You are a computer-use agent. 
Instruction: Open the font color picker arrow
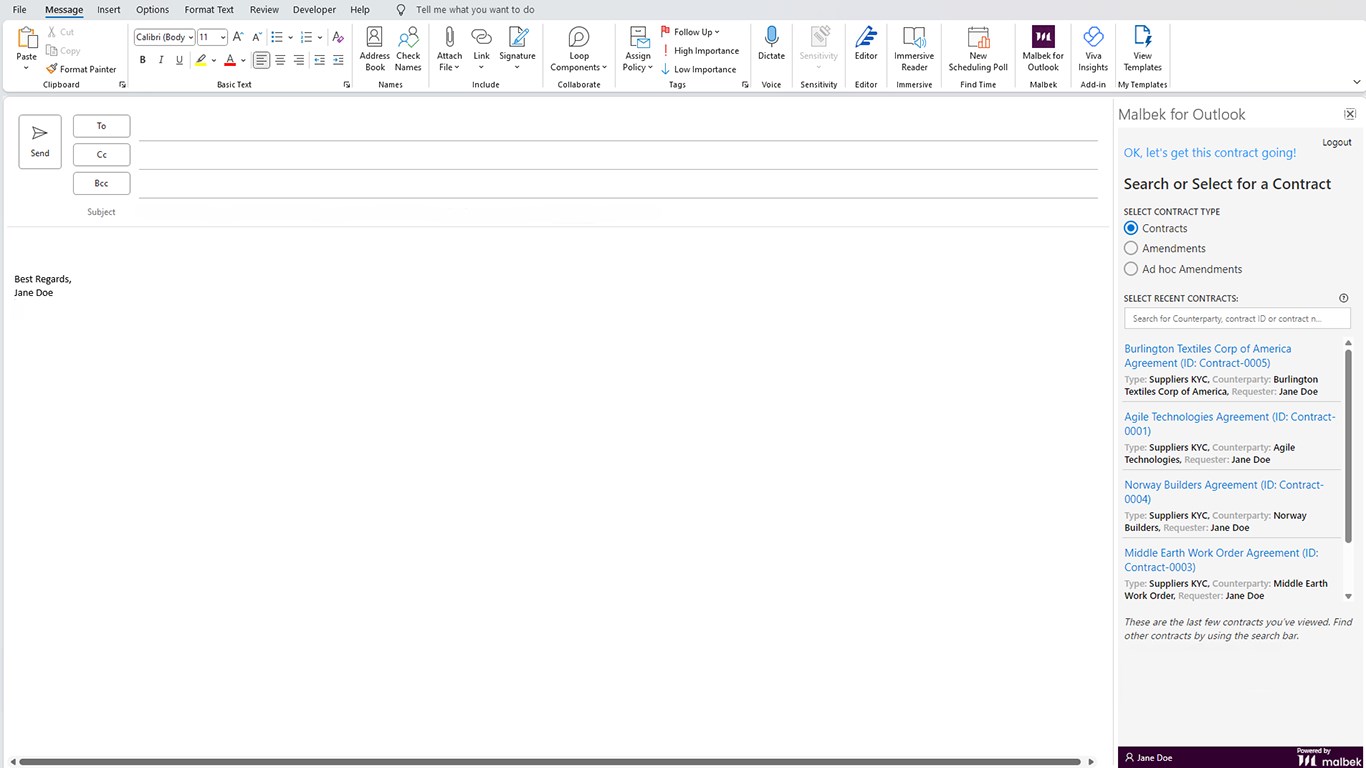[243, 61]
